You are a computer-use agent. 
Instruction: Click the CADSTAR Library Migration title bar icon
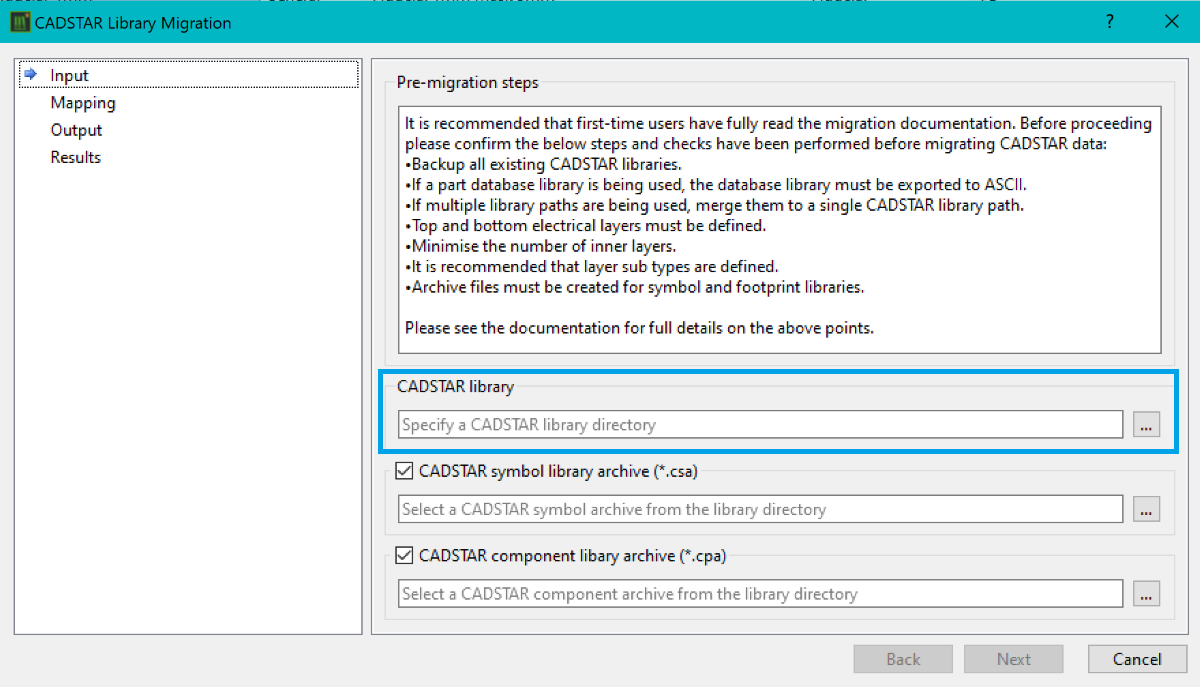tap(19, 22)
